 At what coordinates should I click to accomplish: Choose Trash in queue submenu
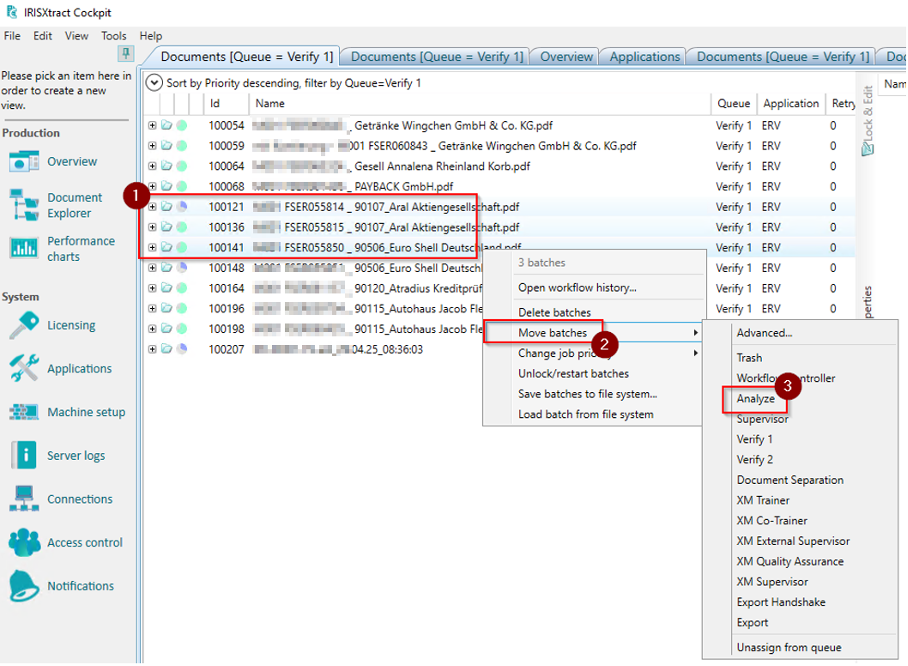point(749,358)
